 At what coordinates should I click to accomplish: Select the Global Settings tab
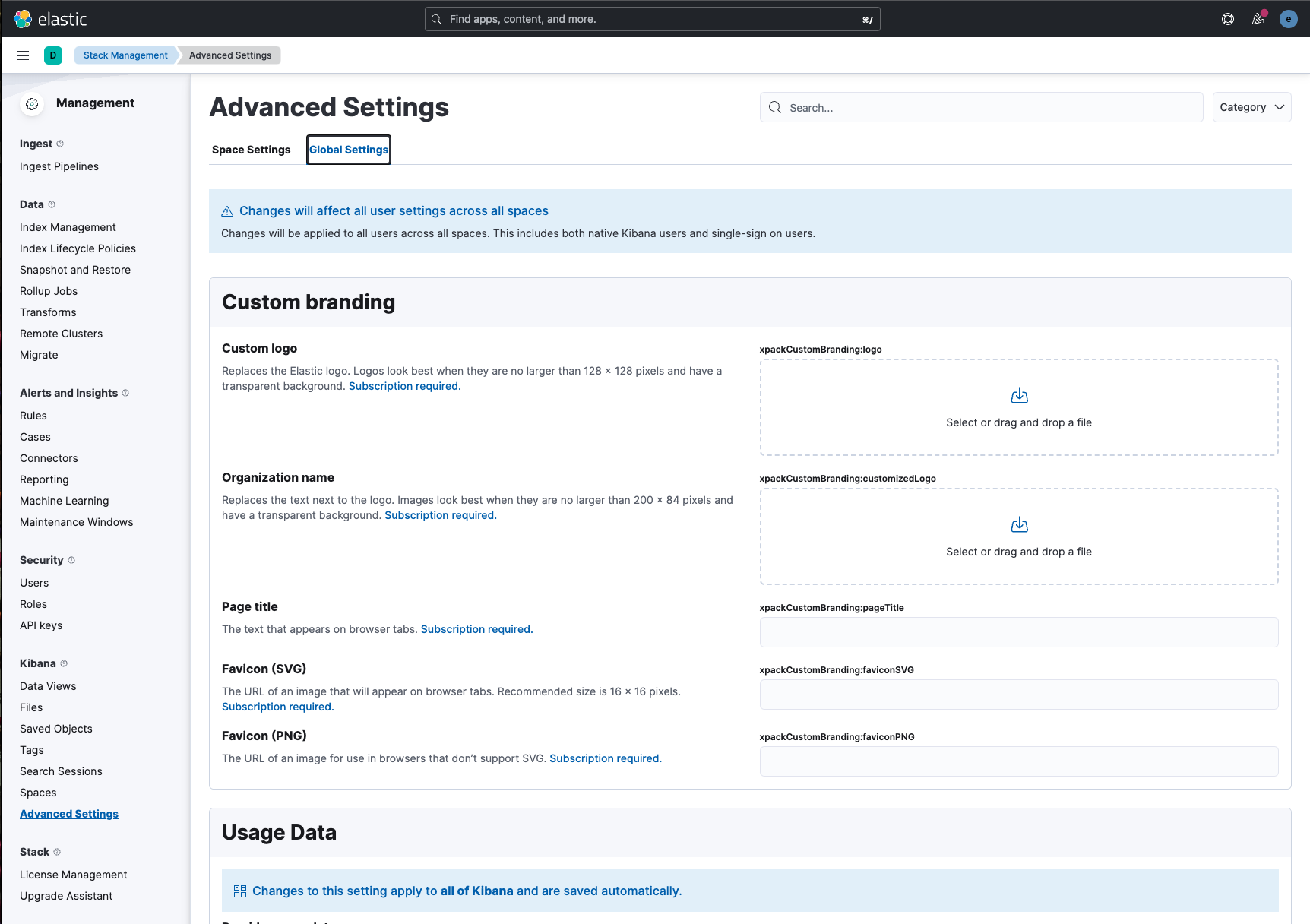pos(349,150)
